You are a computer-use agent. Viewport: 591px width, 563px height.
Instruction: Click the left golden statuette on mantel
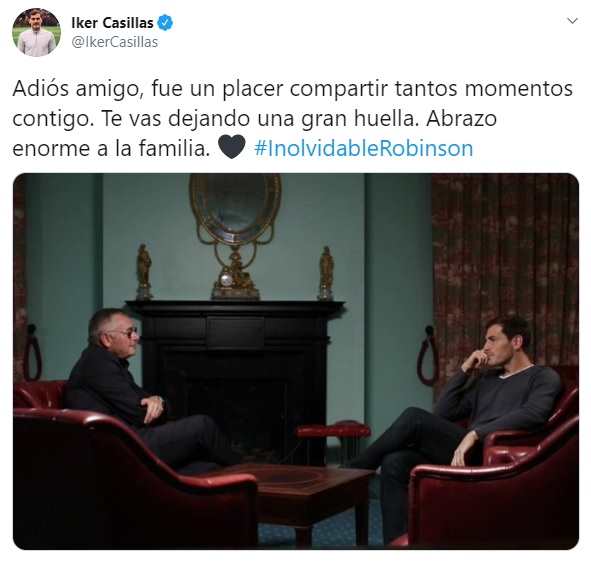pos(144,271)
